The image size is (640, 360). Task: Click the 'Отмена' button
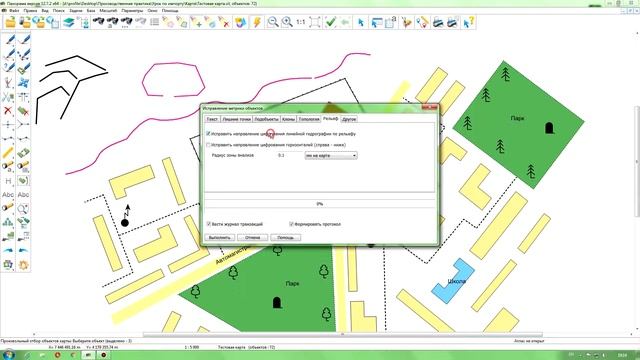[253, 238]
